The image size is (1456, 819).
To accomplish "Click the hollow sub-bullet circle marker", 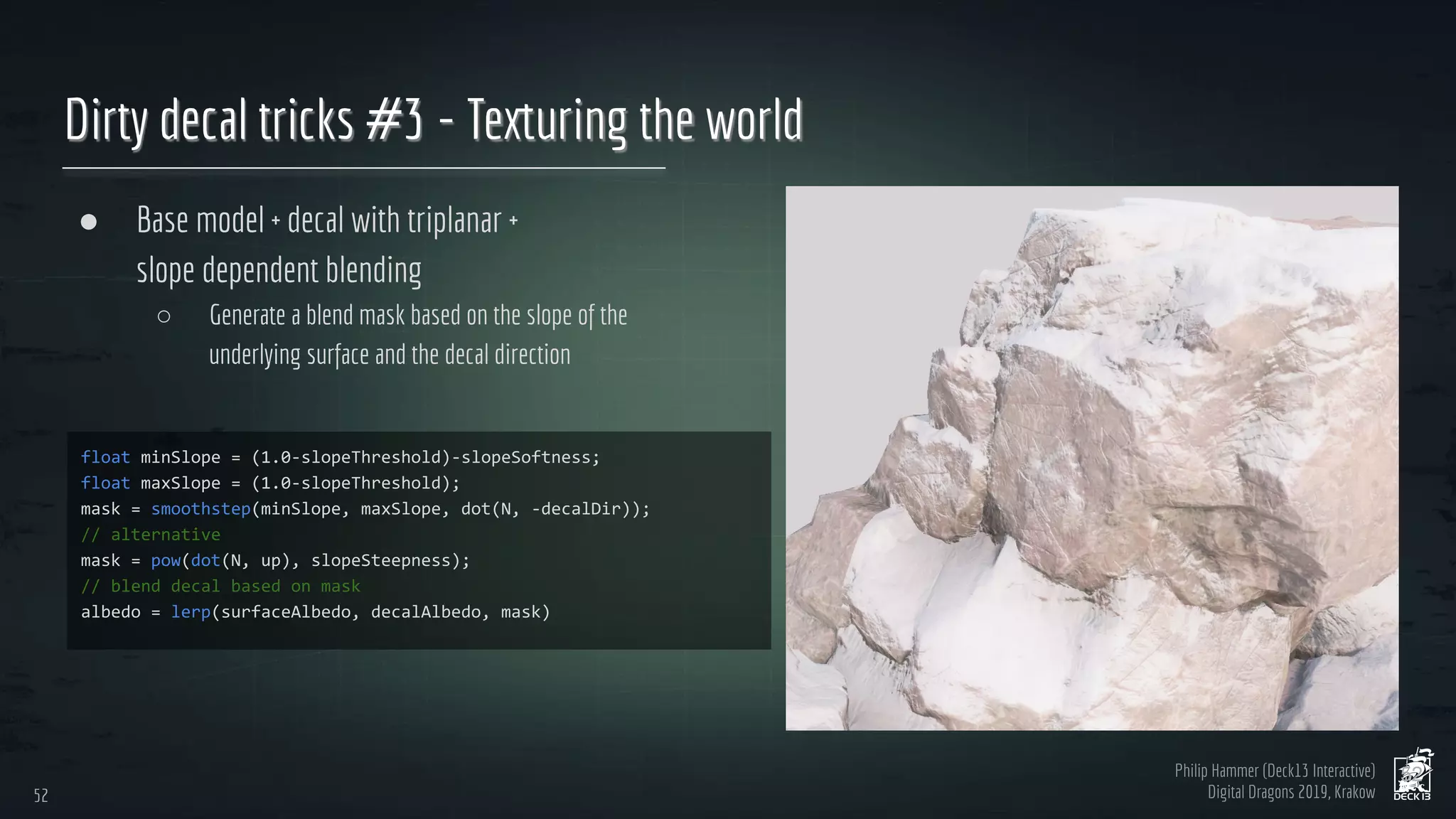I will coord(164,316).
